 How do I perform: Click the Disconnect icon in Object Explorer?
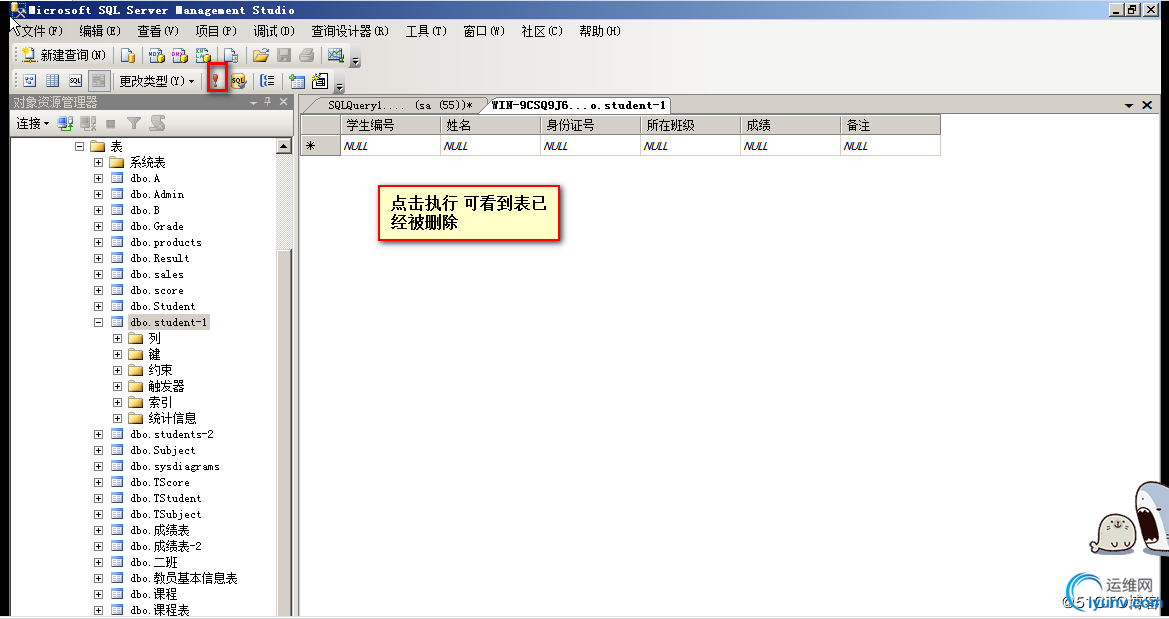coord(88,124)
